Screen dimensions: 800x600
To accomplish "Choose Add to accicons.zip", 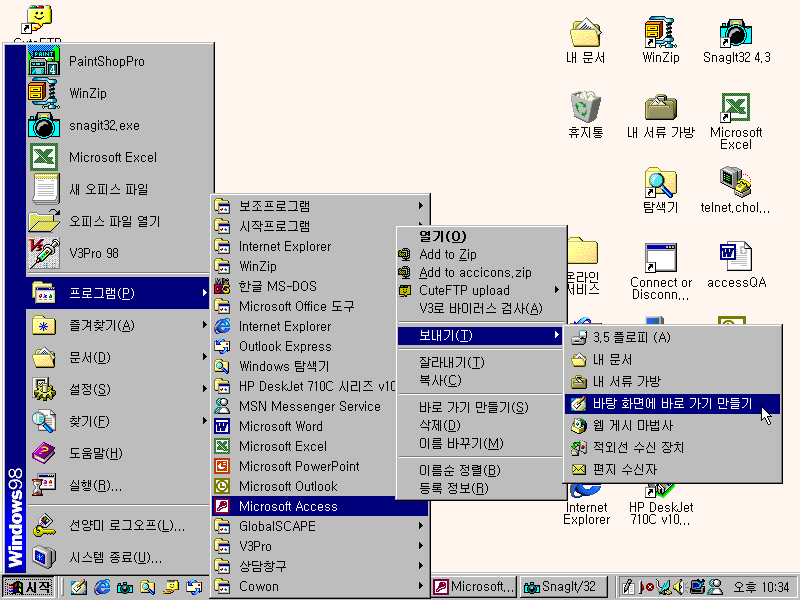I will pos(481,272).
